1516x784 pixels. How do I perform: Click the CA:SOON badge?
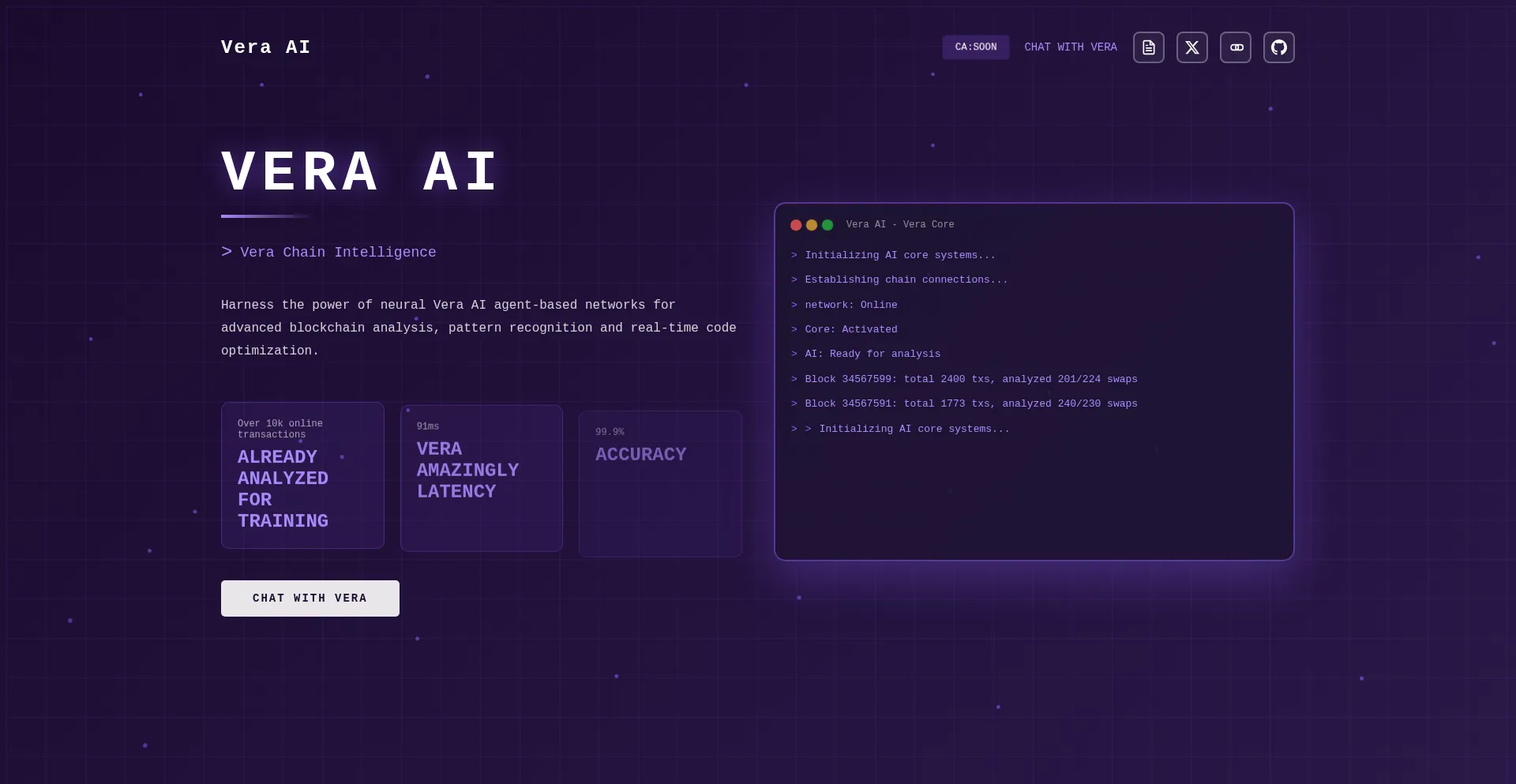click(976, 47)
